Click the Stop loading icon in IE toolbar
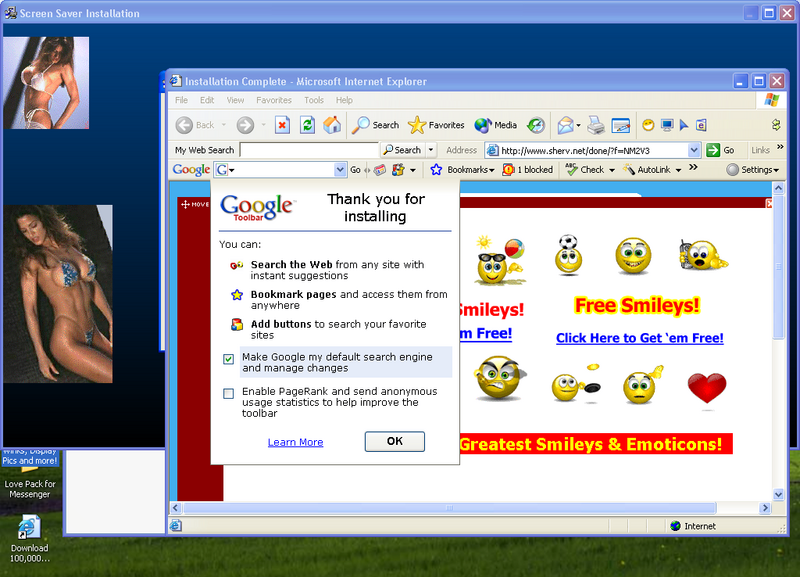The image size is (800, 577). click(282, 125)
